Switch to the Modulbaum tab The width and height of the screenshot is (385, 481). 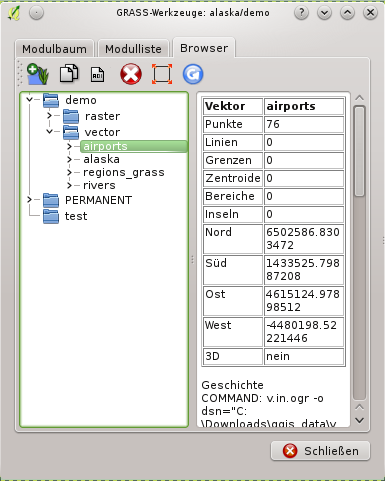[x=55, y=49]
